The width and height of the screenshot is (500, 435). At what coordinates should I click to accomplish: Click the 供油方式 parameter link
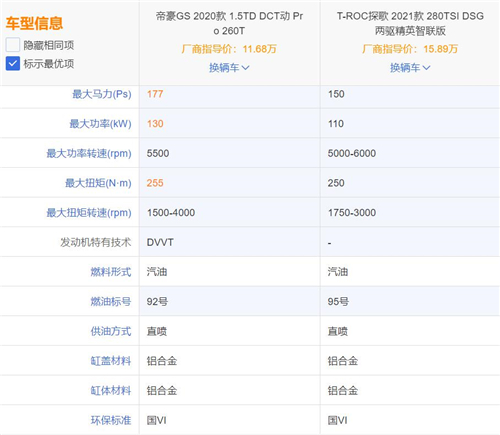[x=111, y=331]
